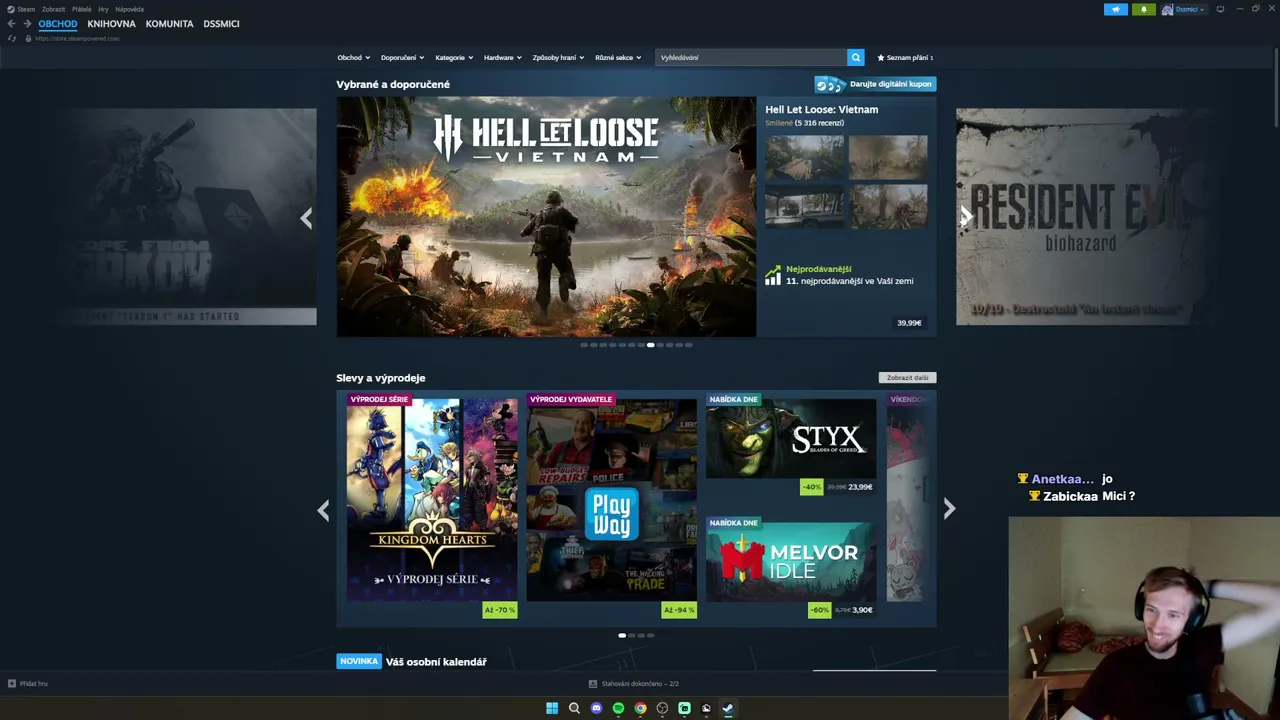The image size is (1280, 720).
Task: Click the store URL address text
Action: tap(77, 38)
